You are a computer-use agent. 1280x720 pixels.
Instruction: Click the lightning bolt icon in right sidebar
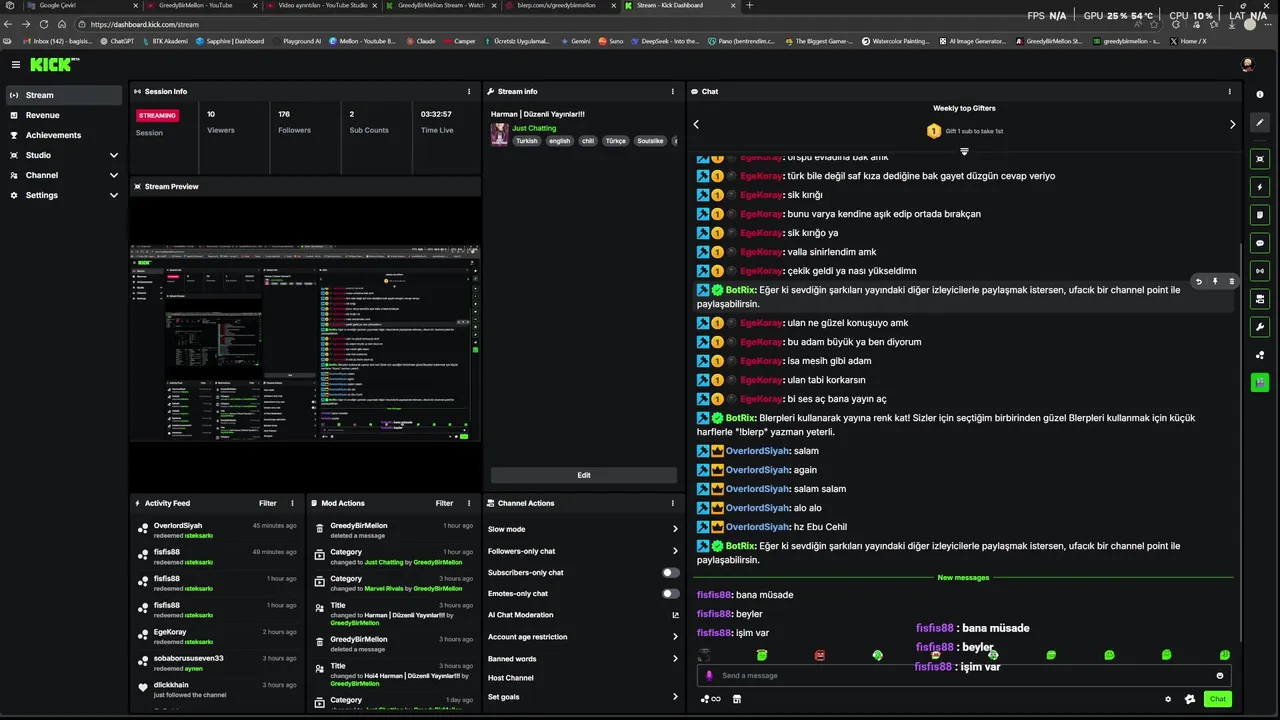1260,187
